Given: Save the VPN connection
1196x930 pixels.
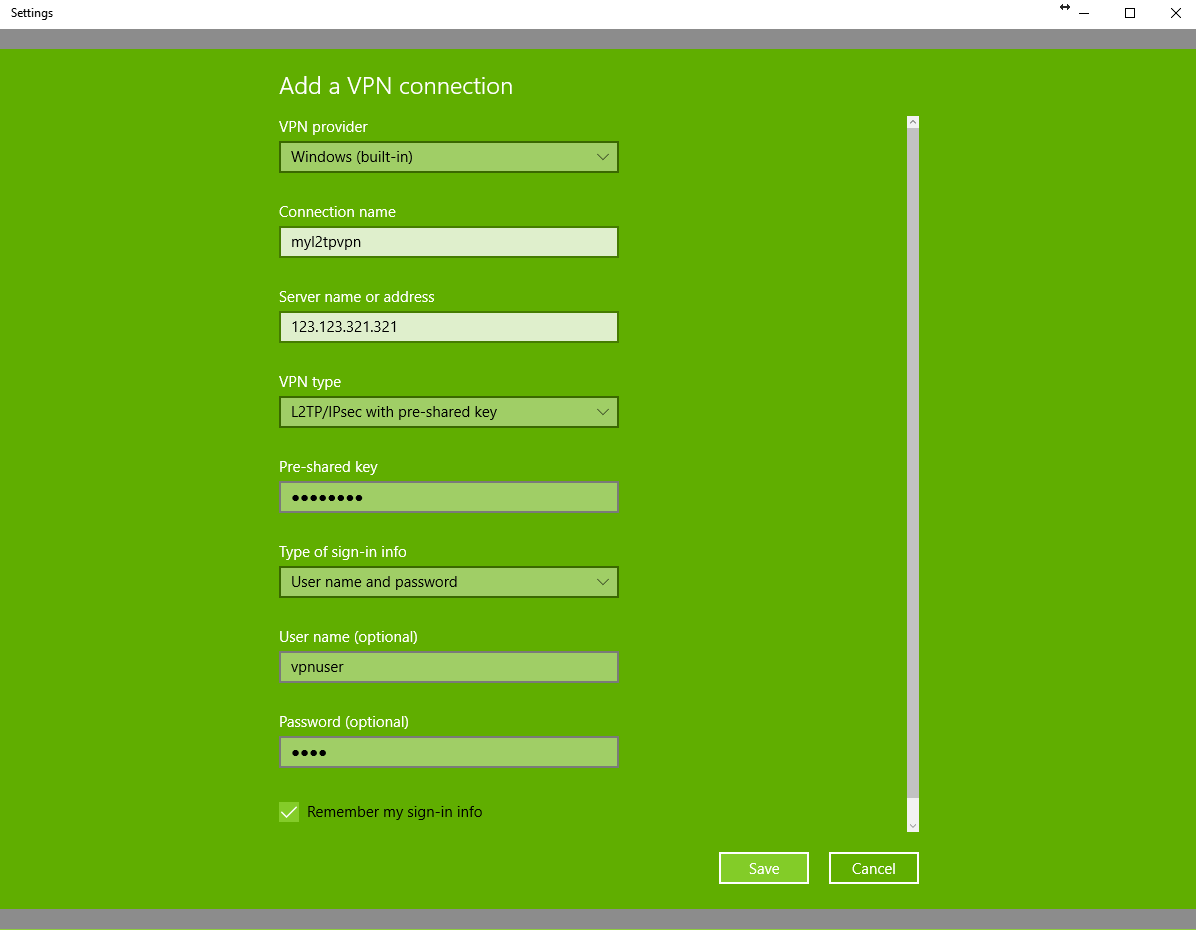Looking at the screenshot, I should 764,868.
